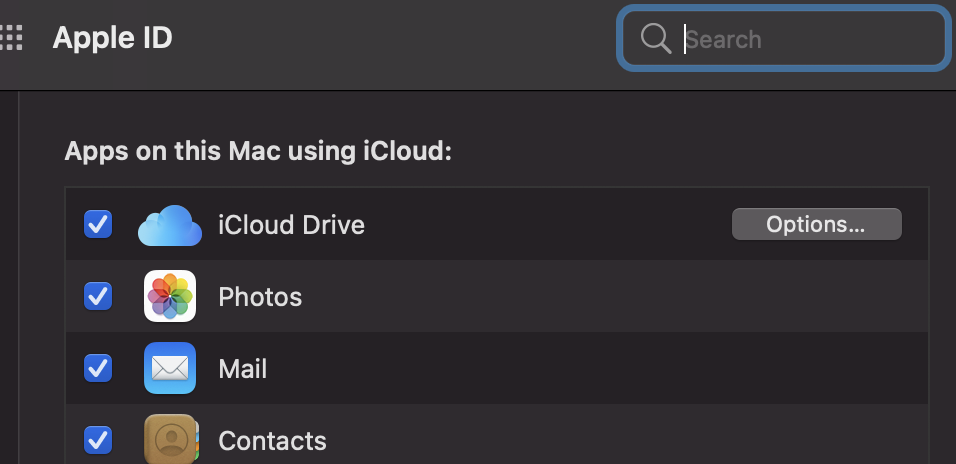Click the Apple ID window title
The width and height of the screenshot is (956, 464).
click(112, 38)
